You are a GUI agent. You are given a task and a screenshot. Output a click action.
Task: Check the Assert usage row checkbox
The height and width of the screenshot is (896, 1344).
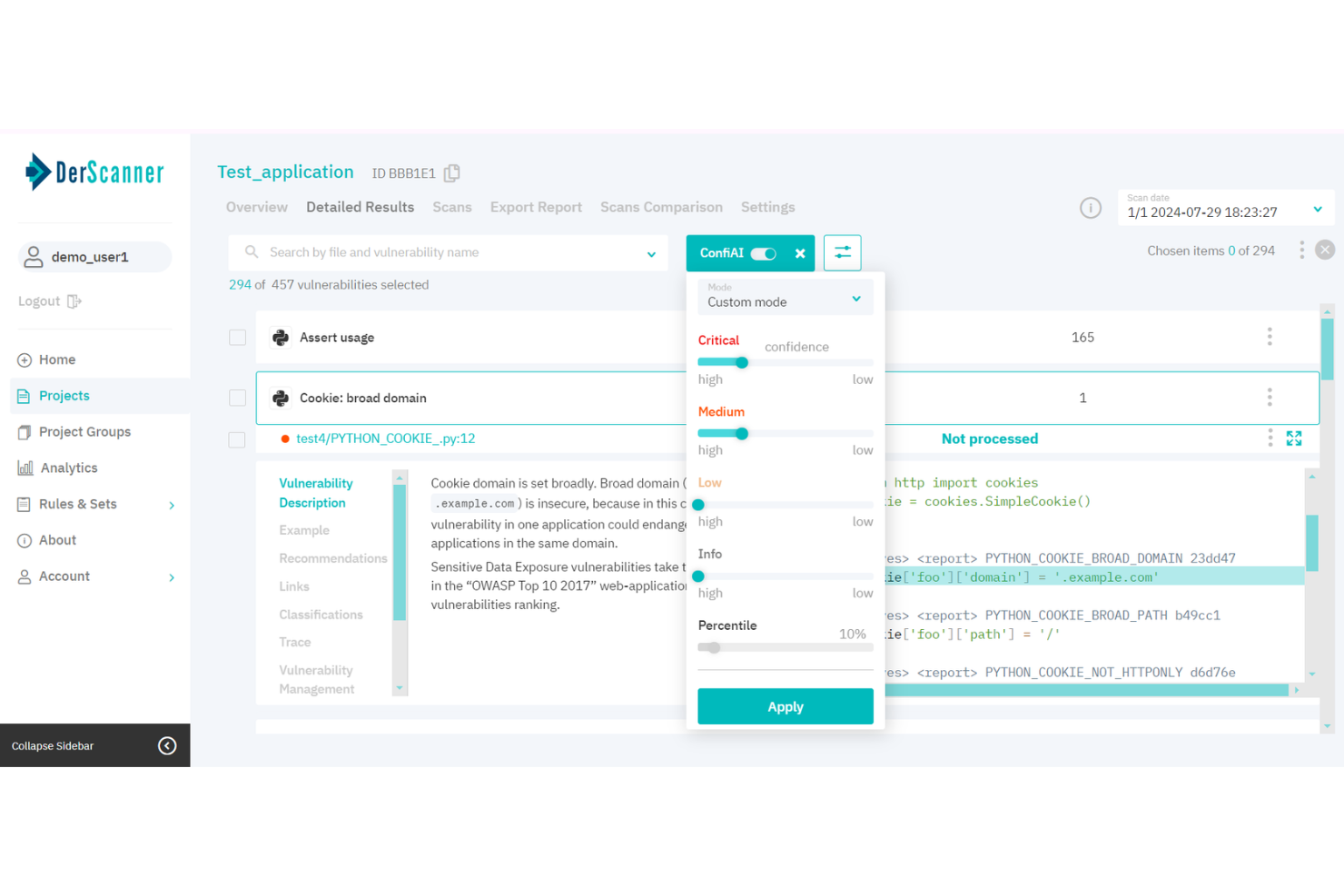pyautogui.click(x=237, y=337)
